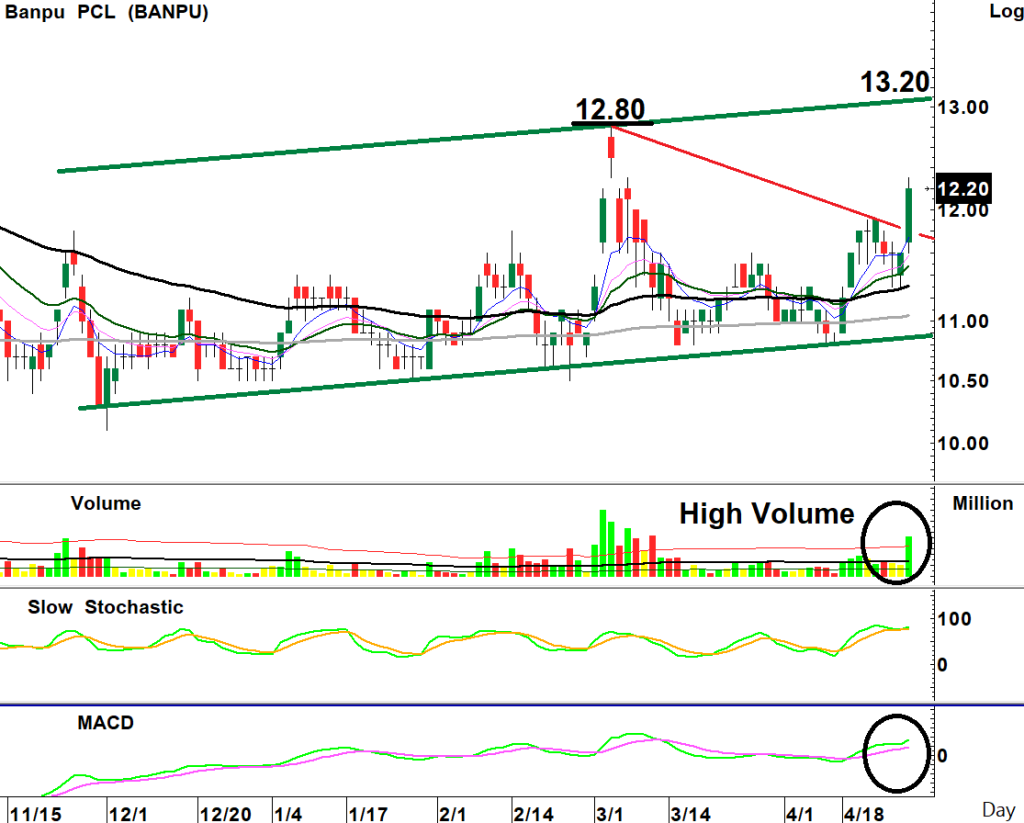Click the 11.00 price axis label
The width and height of the screenshot is (1024, 823).
click(963, 321)
